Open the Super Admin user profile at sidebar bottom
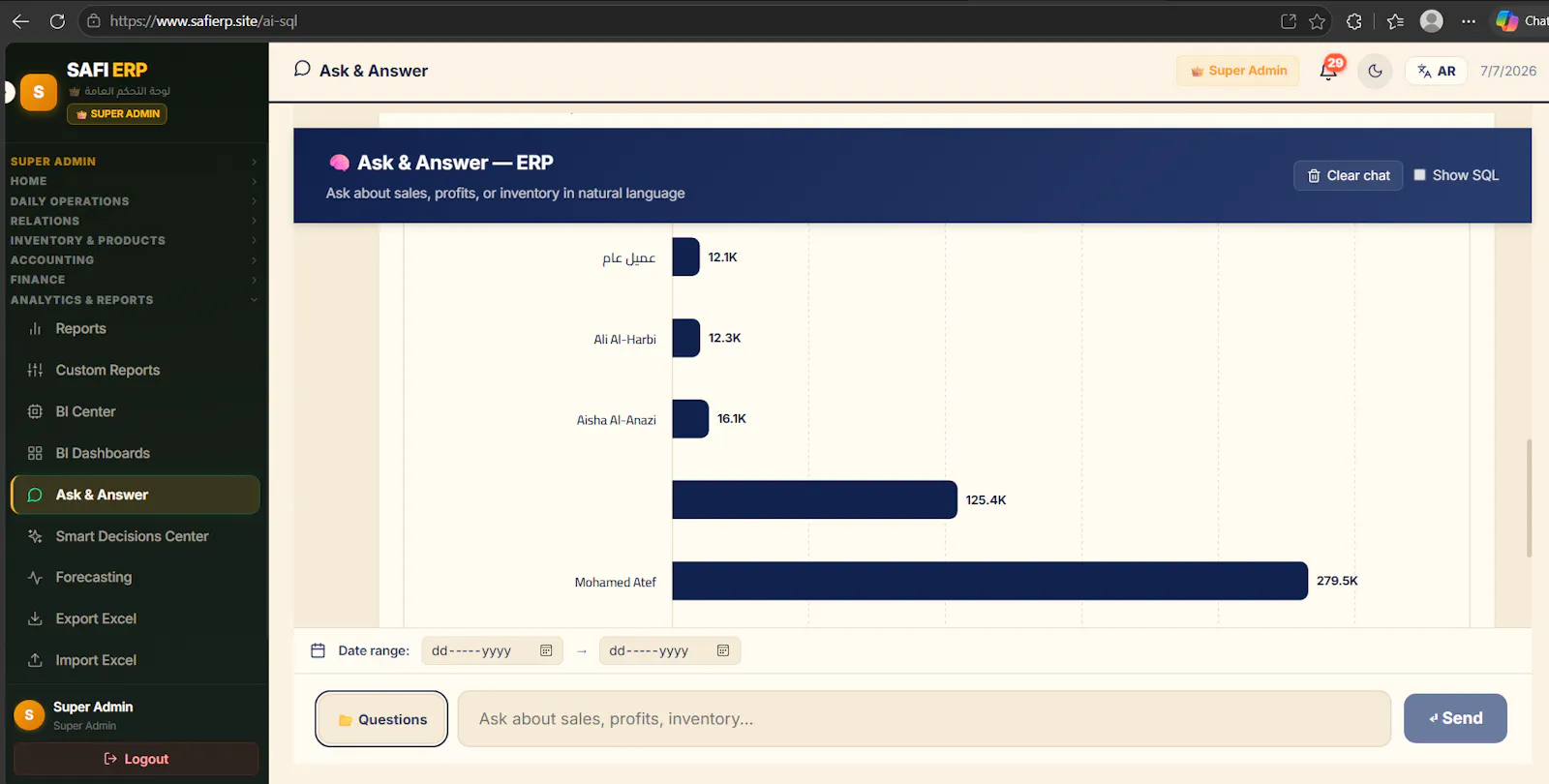 (x=135, y=715)
